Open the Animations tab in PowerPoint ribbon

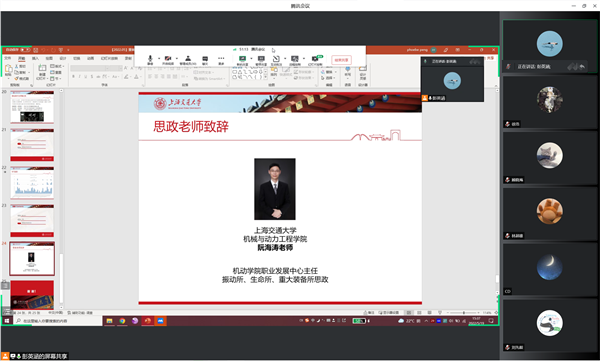[x=90, y=58]
